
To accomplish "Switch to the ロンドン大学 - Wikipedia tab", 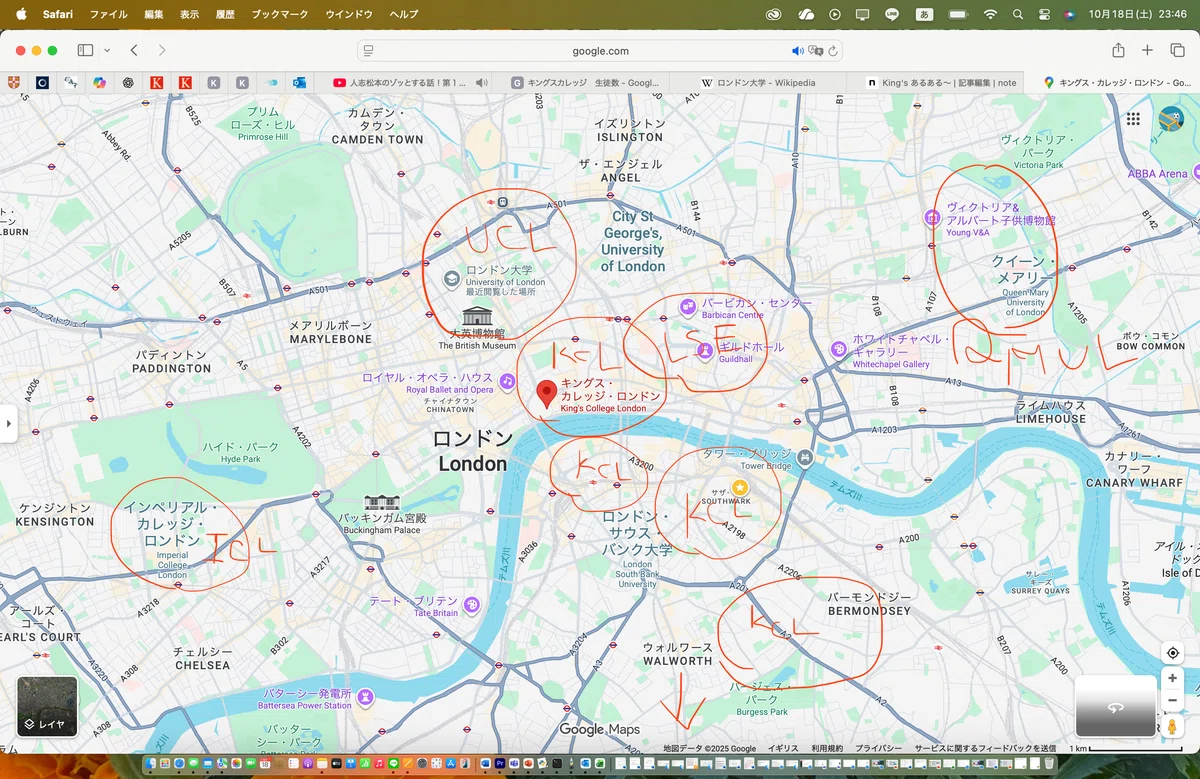I will [757, 83].
